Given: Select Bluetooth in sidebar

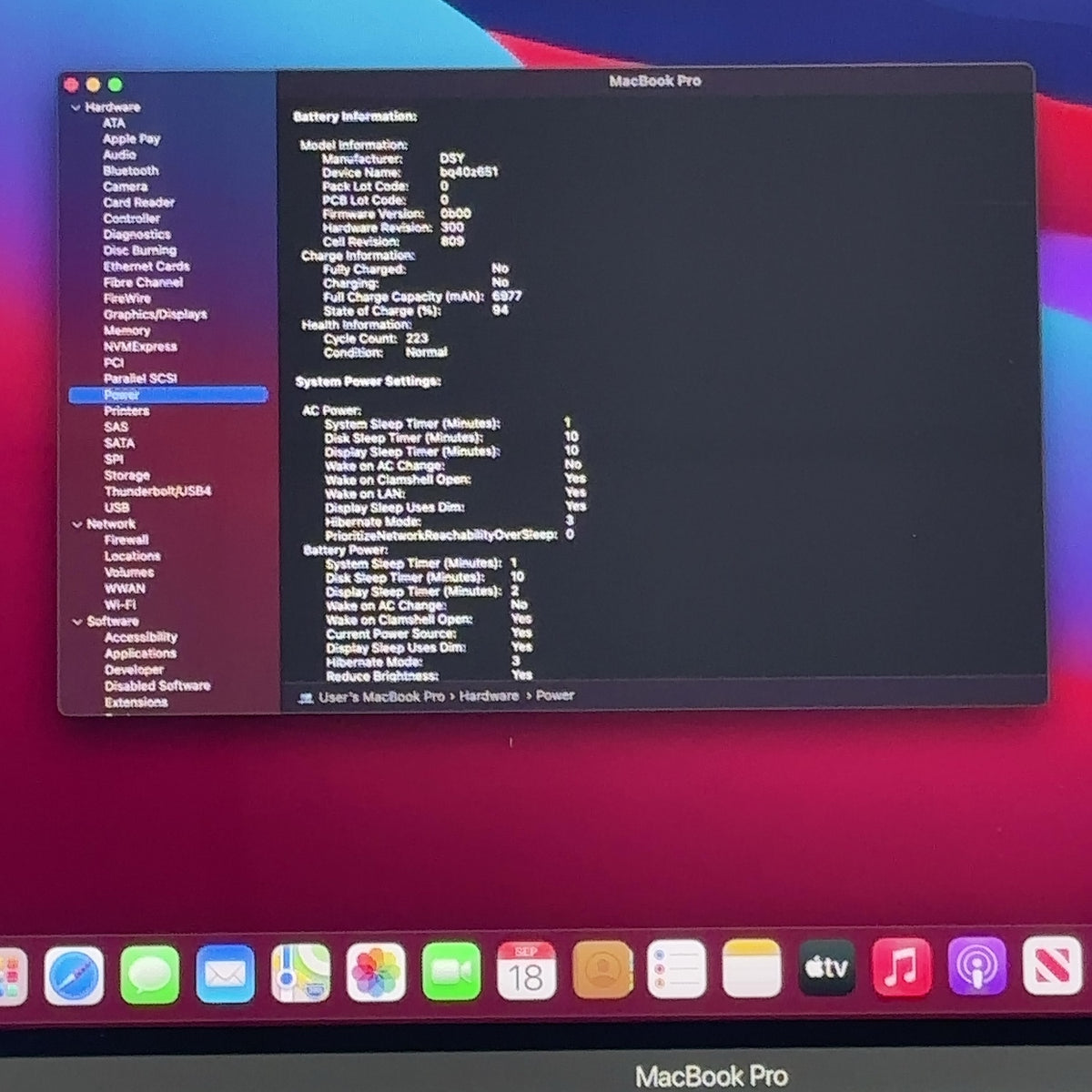Looking at the screenshot, I should tap(130, 171).
